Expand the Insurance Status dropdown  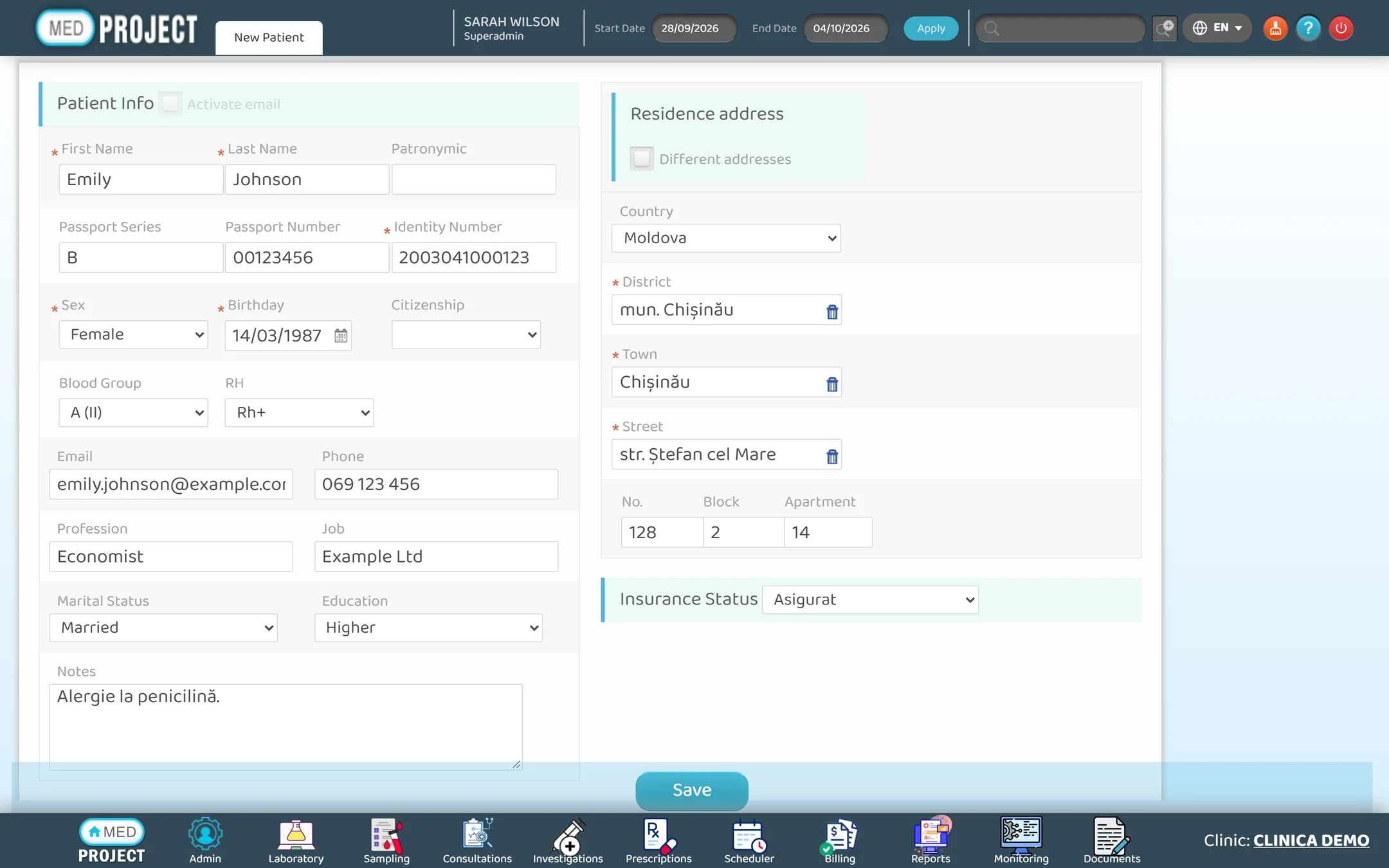coord(870,600)
